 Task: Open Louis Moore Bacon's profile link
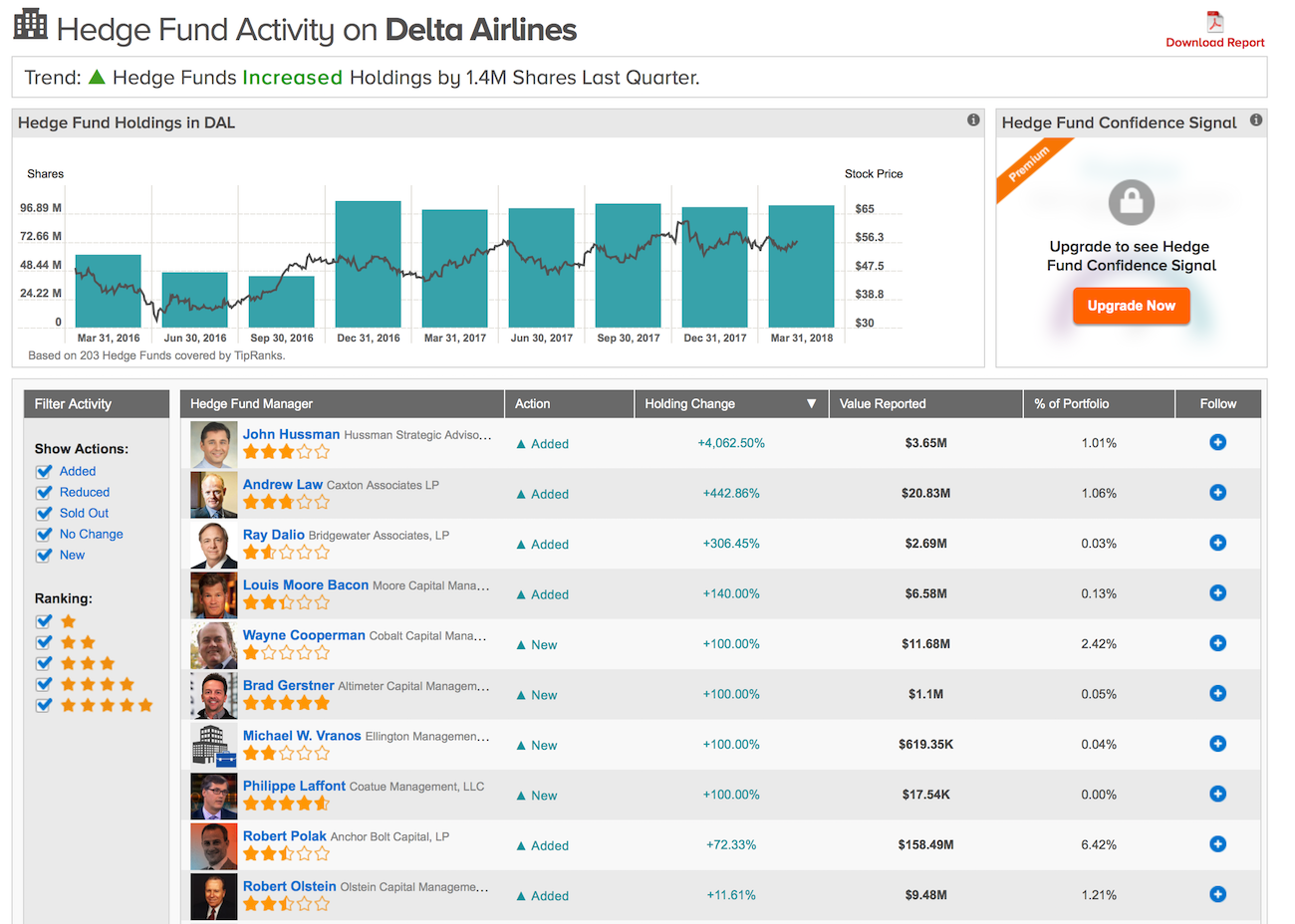coord(306,584)
